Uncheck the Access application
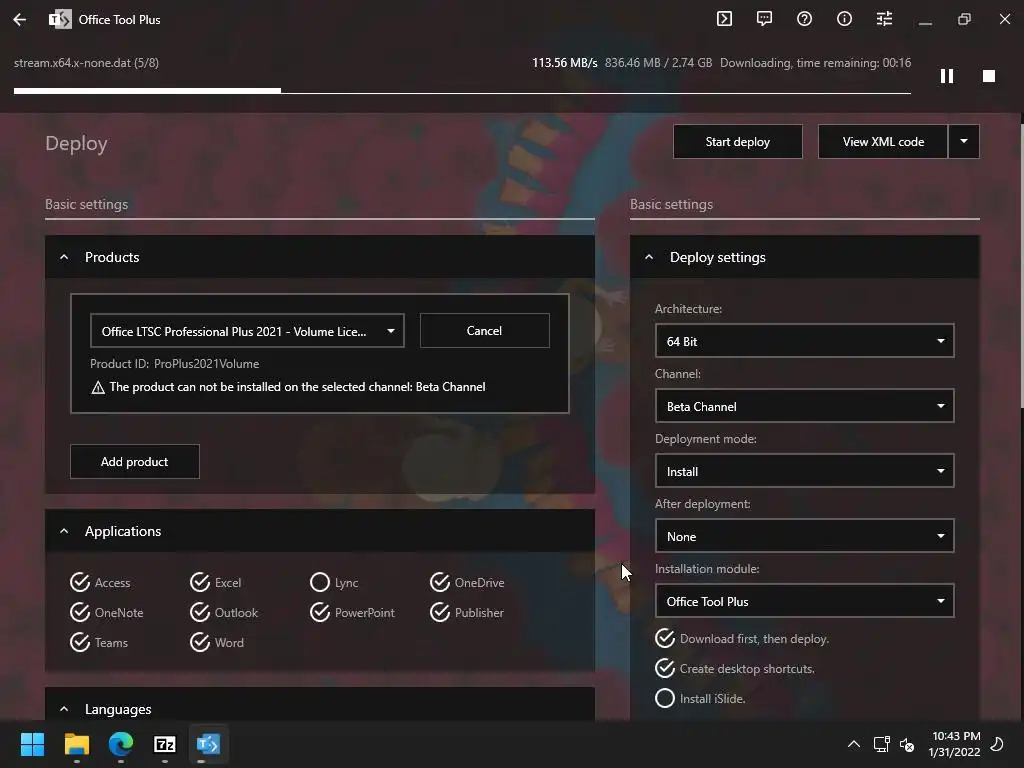 coord(80,583)
